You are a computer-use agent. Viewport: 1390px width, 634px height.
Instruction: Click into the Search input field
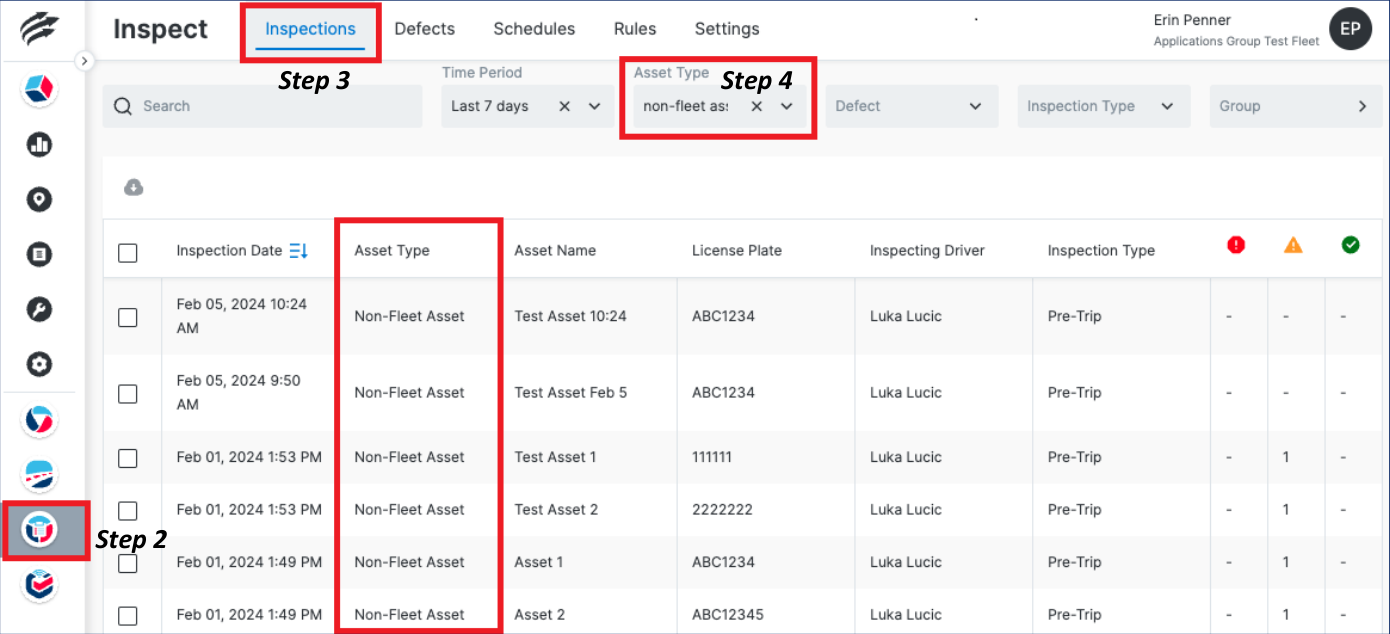(x=270, y=106)
